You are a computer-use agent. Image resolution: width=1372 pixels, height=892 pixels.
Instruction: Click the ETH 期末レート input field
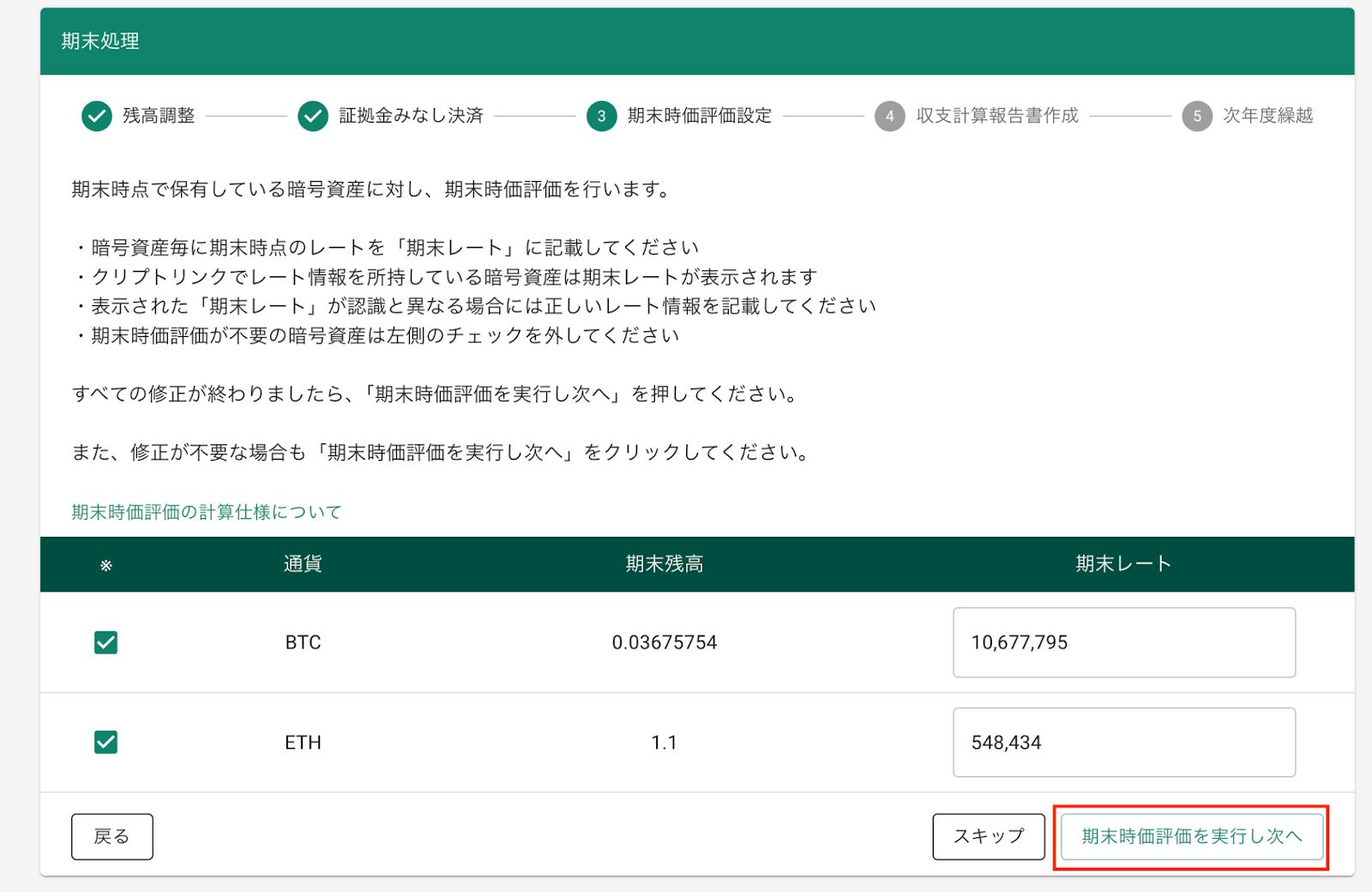pyautogui.click(x=1123, y=742)
